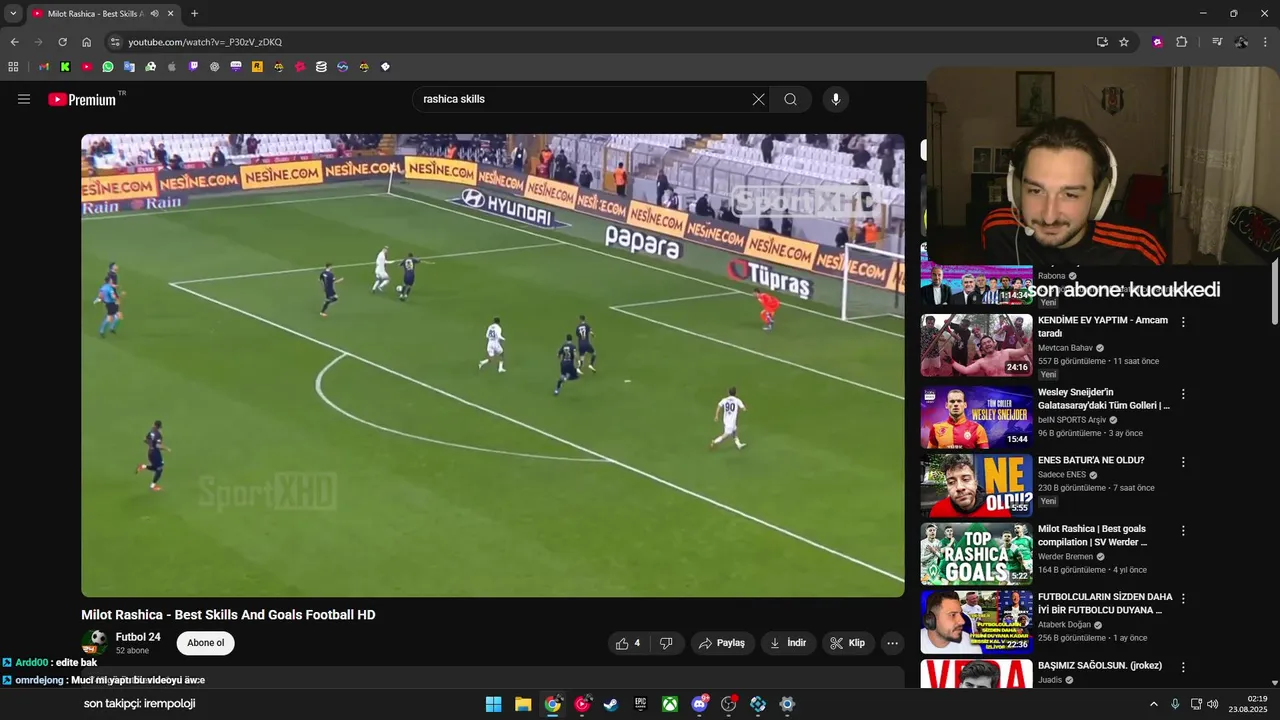Open Wesley Sneijder goals video thumbnail
The image size is (1280, 720).
click(x=976, y=417)
